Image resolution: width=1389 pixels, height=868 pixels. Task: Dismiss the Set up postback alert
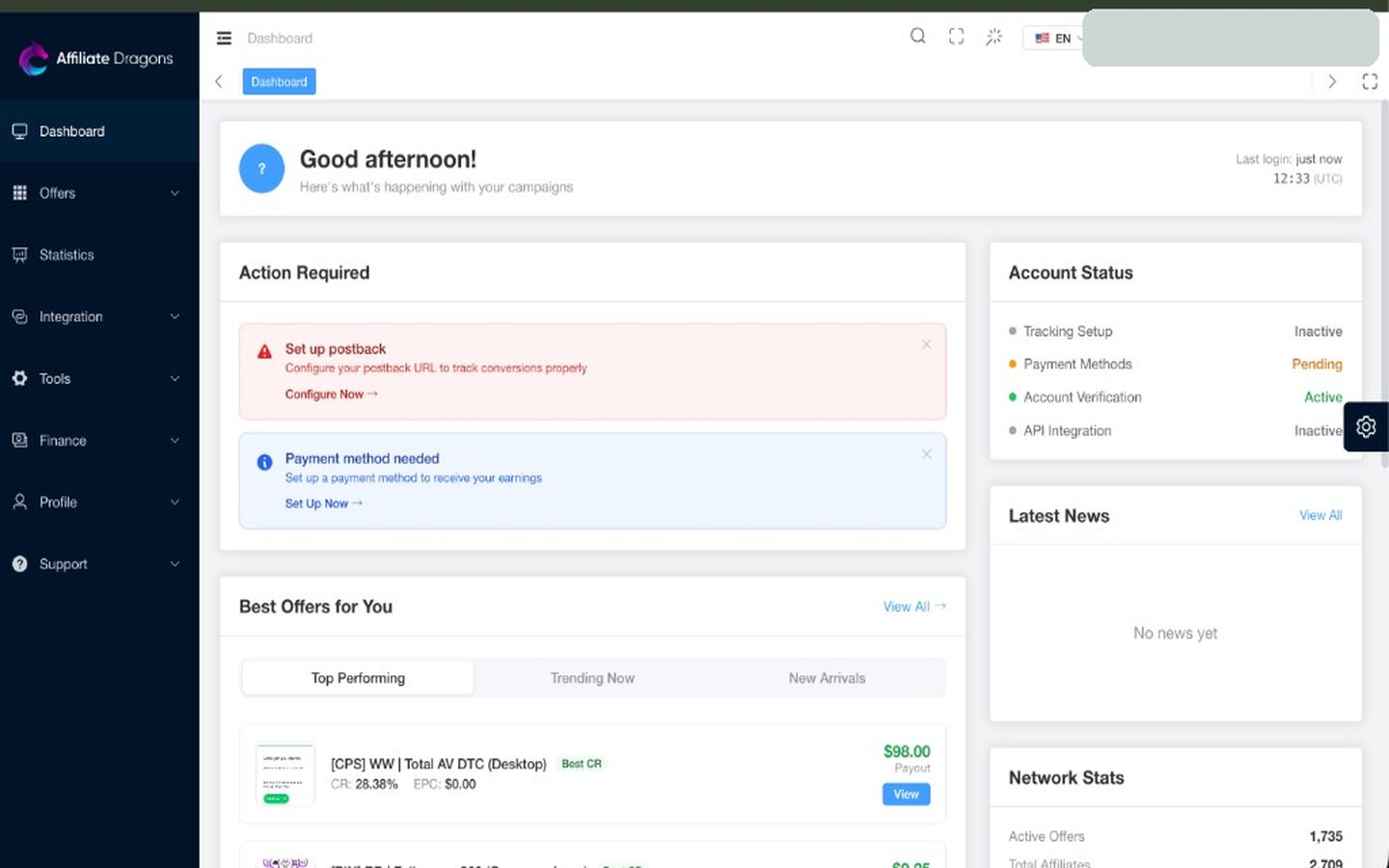tap(926, 344)
